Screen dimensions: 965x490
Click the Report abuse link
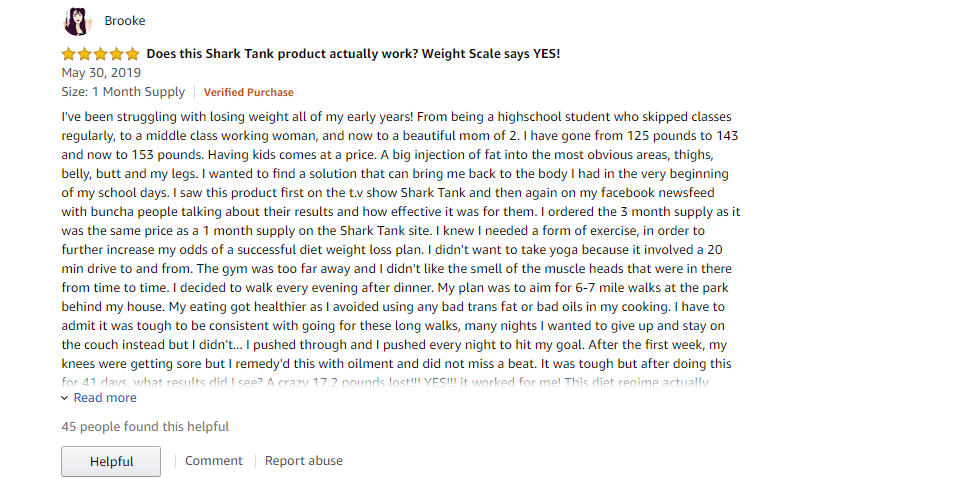pos(303,461)
